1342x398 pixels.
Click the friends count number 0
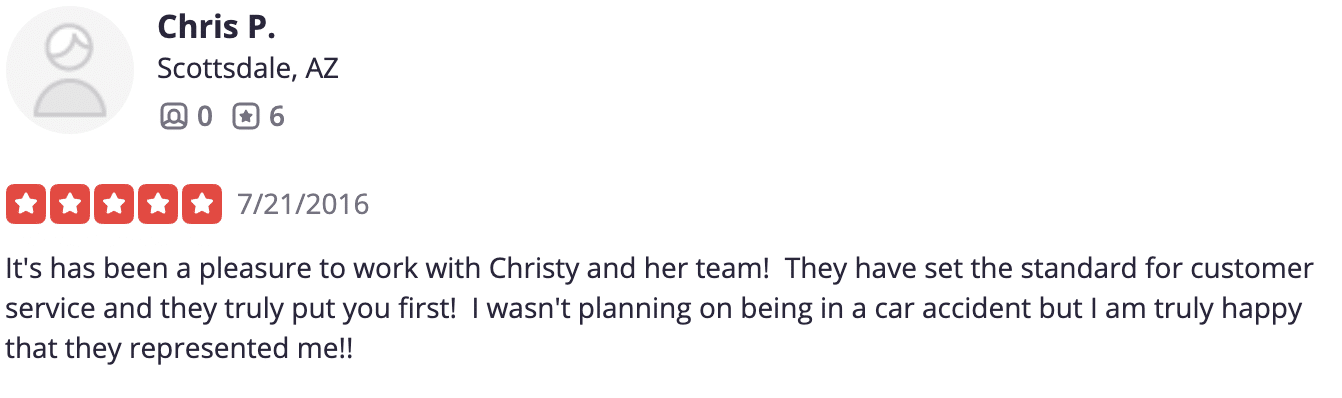pos(204,117)
